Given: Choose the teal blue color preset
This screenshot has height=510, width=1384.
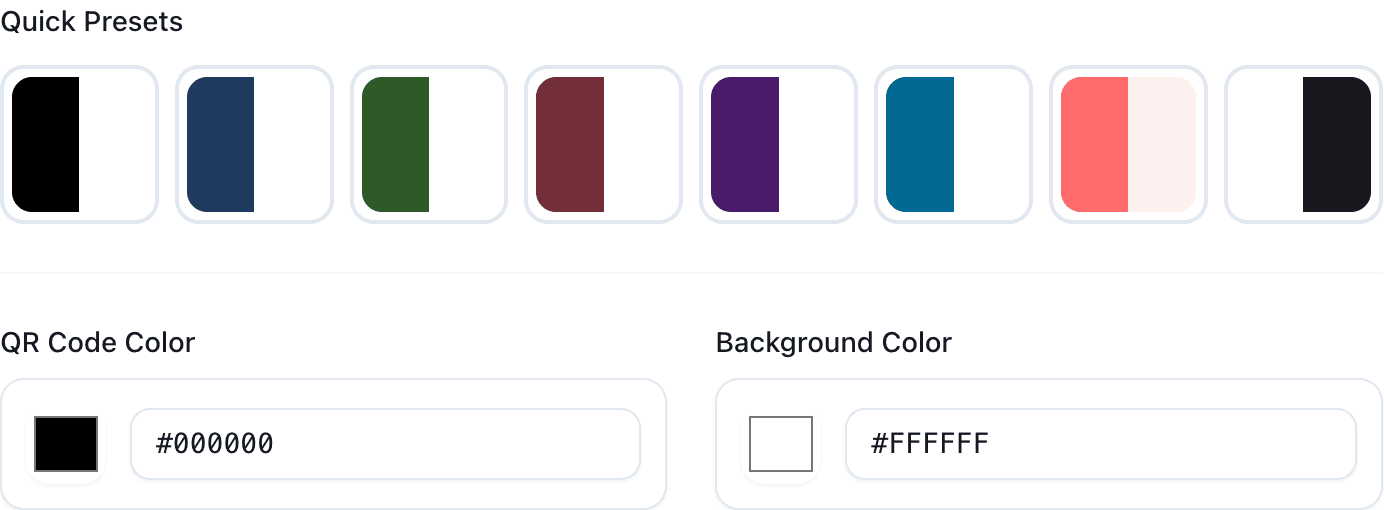Looking at the screenshot, I should pos(953,144).
